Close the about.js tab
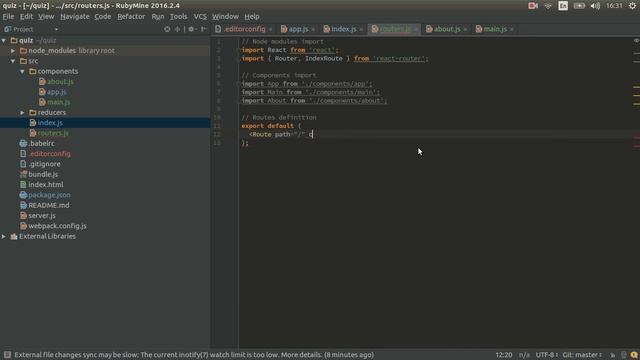This screenshot has height=360, width=640. coord(465,29)
